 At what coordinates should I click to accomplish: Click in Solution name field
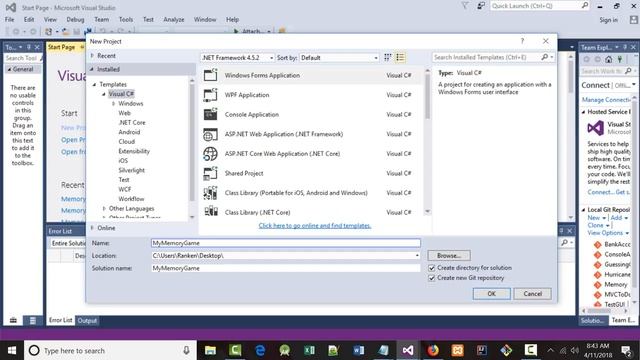point(286,268)
